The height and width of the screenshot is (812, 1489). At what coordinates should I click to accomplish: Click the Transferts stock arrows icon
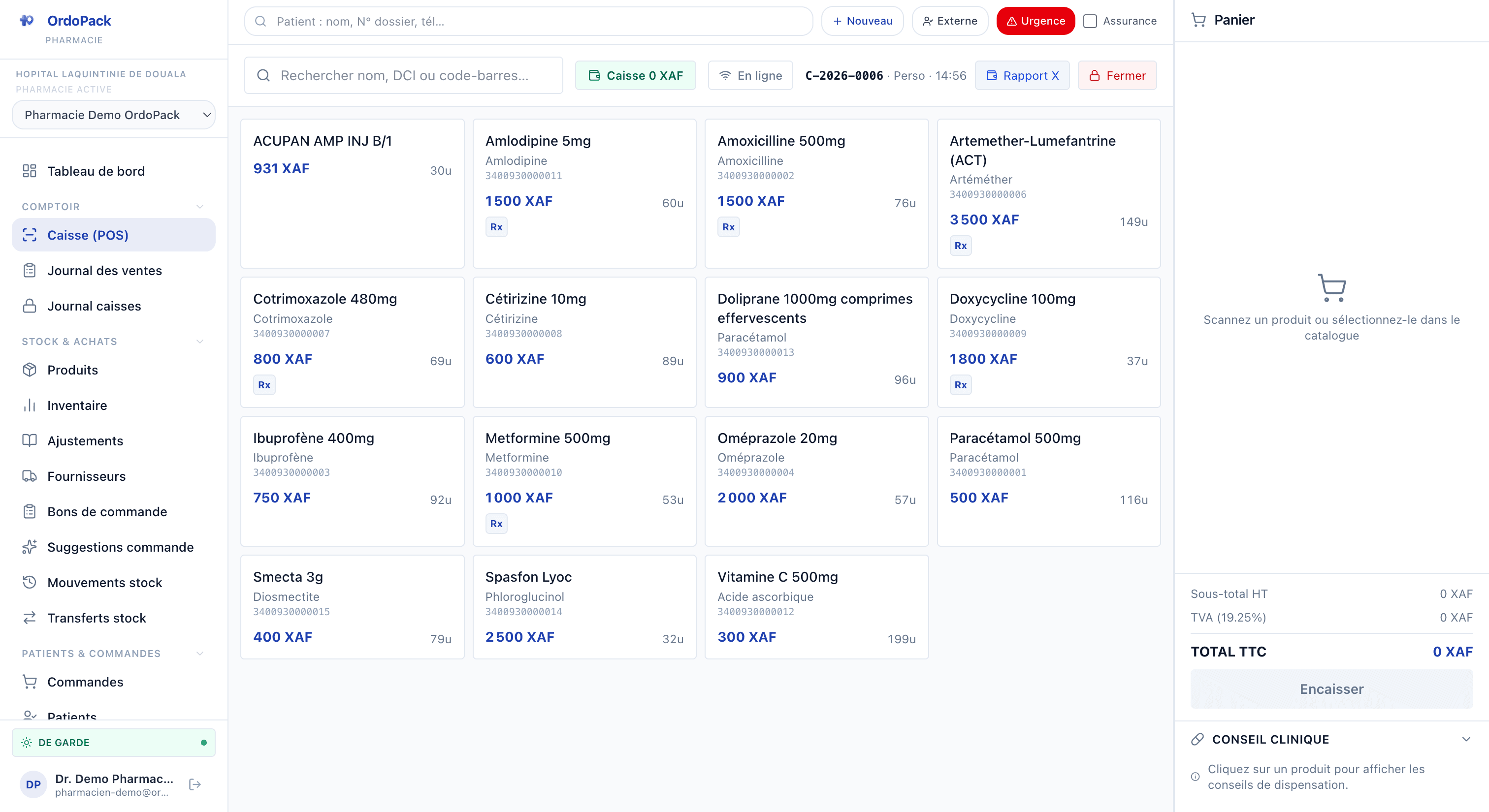pos(30,618)
